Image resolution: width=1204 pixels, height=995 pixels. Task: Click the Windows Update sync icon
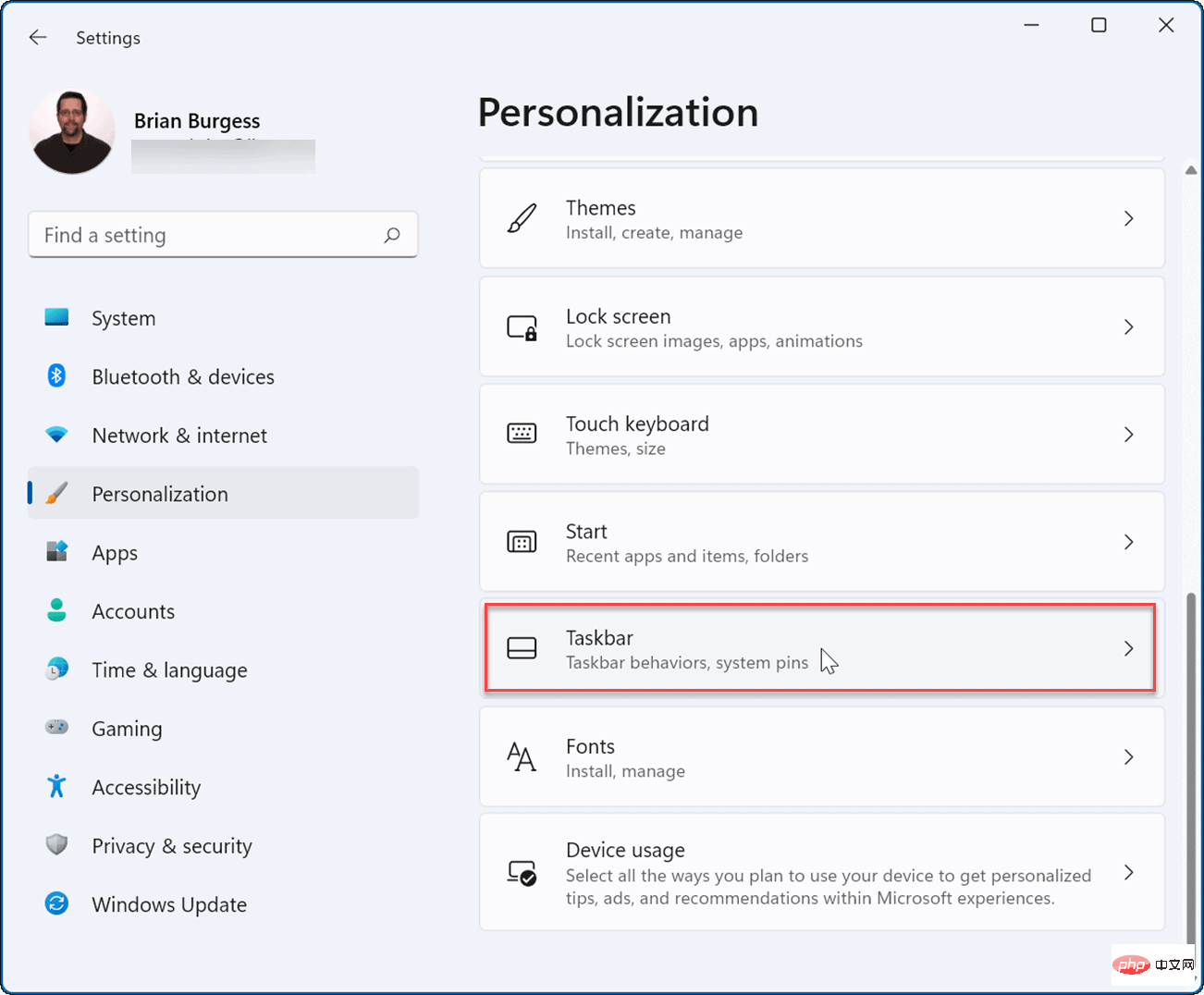56,903
